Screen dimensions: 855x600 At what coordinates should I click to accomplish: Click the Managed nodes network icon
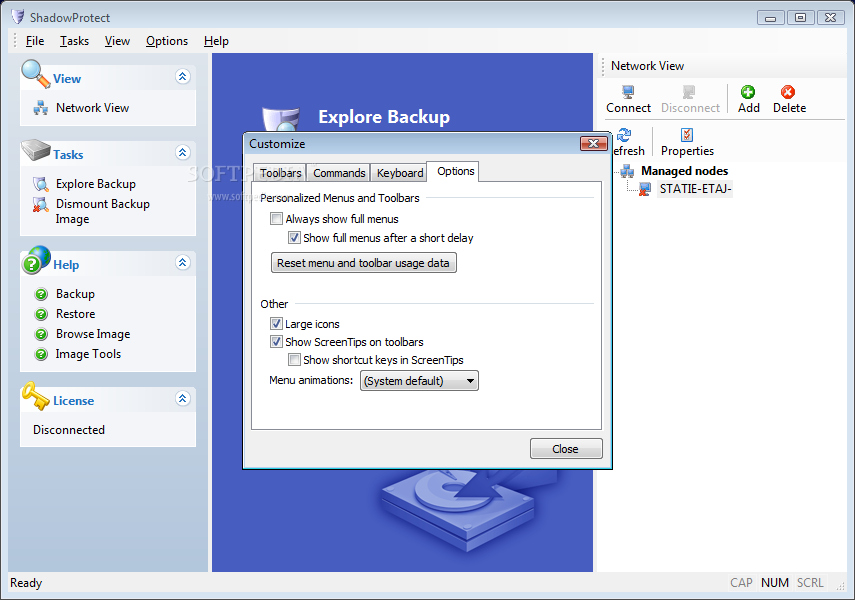[627, 171]
